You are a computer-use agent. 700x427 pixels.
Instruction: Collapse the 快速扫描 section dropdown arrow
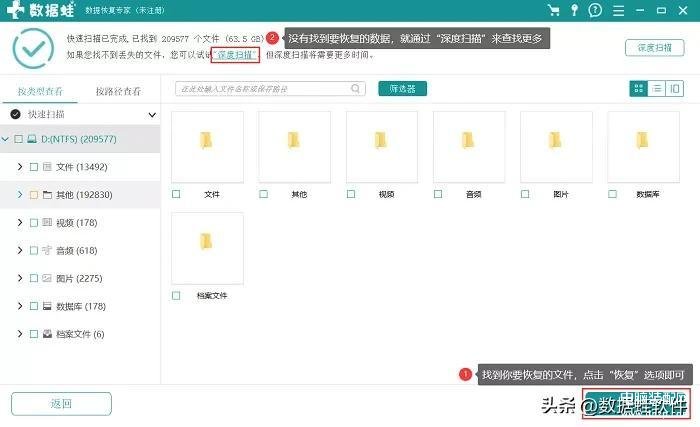pos(152,115)
